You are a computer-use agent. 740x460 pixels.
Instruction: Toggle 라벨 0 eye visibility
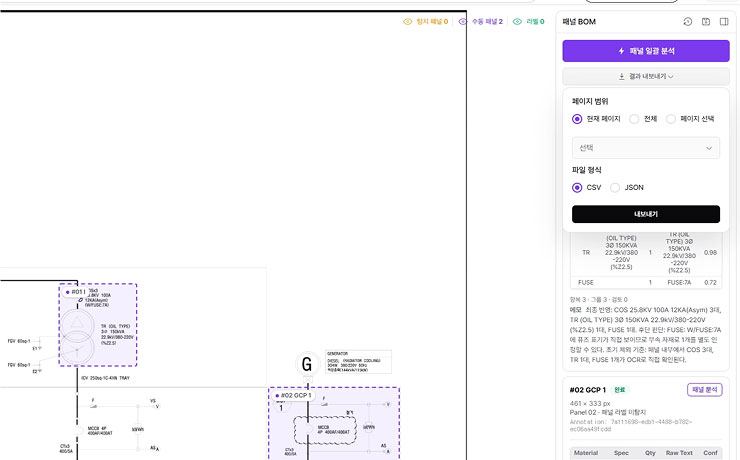(x=517, y=22)
